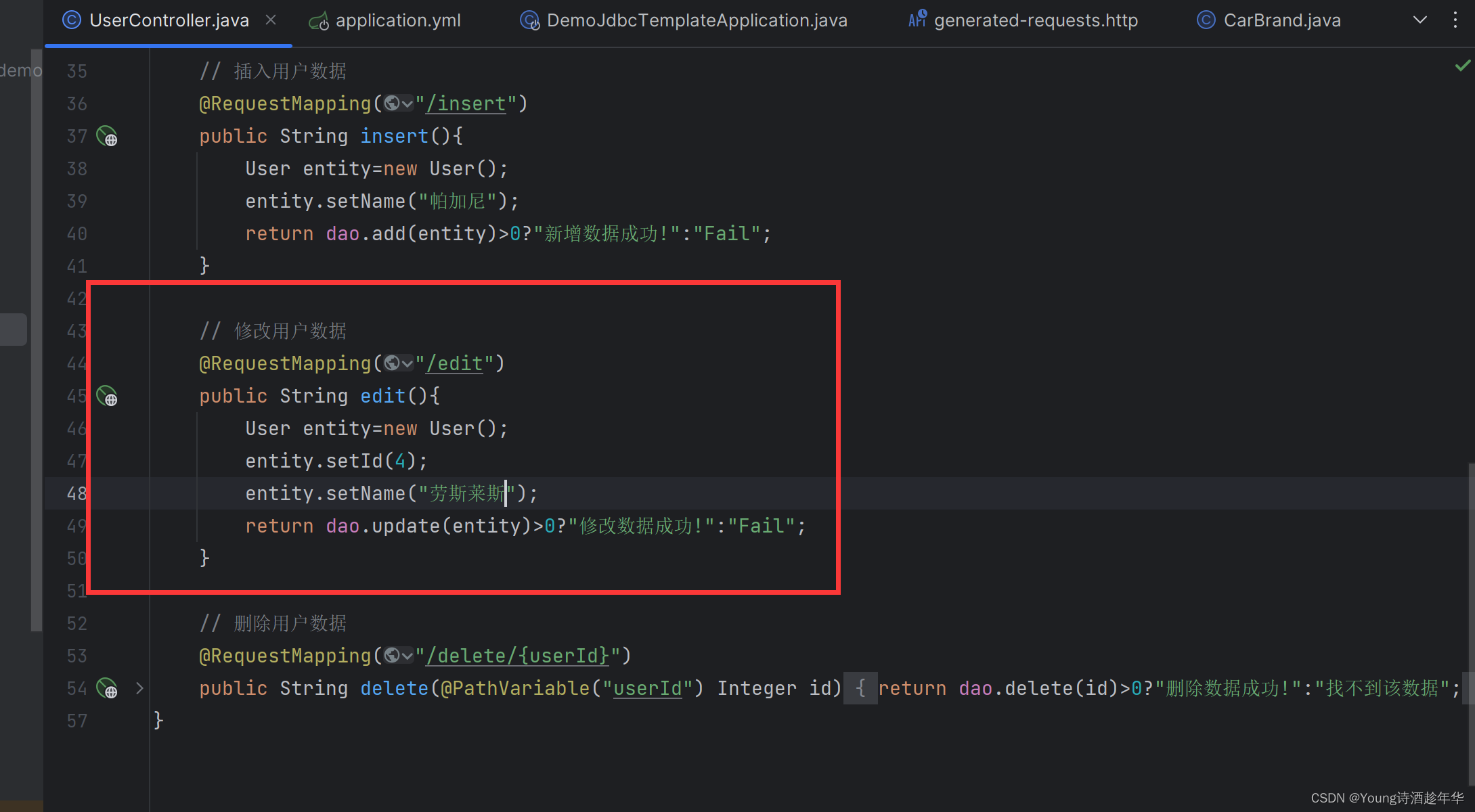Close the UserController.java tab
Screen dimensions: 1475x812
[271, 20]
